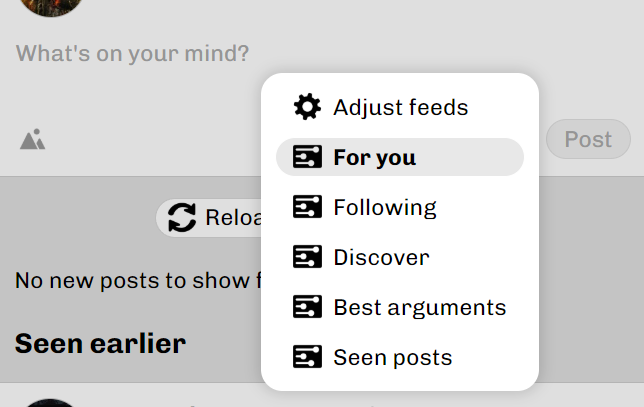Click the feed icon next to For you
This screenshot has width=644, height=407.
pyautogui.click(x=307, y=157)
